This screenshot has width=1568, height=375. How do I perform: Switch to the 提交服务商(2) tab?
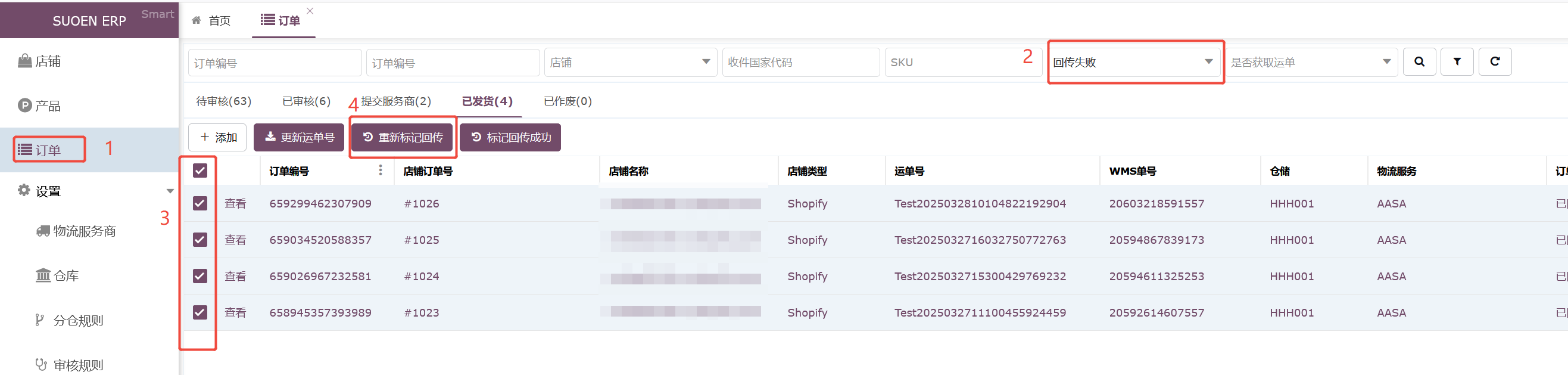[395, 101]
